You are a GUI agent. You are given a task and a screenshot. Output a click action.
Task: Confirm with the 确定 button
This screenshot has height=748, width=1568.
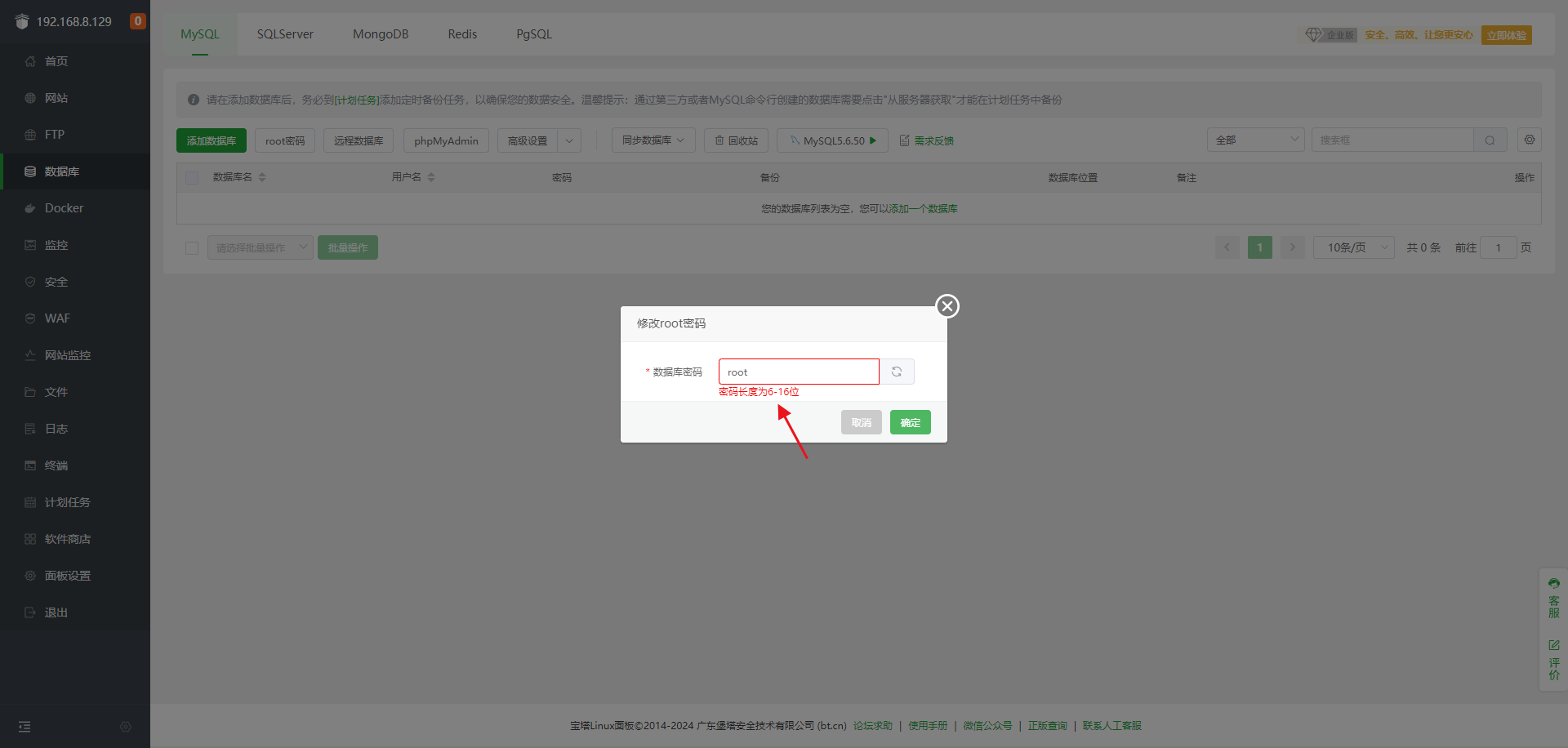click(x=910, y=422)
